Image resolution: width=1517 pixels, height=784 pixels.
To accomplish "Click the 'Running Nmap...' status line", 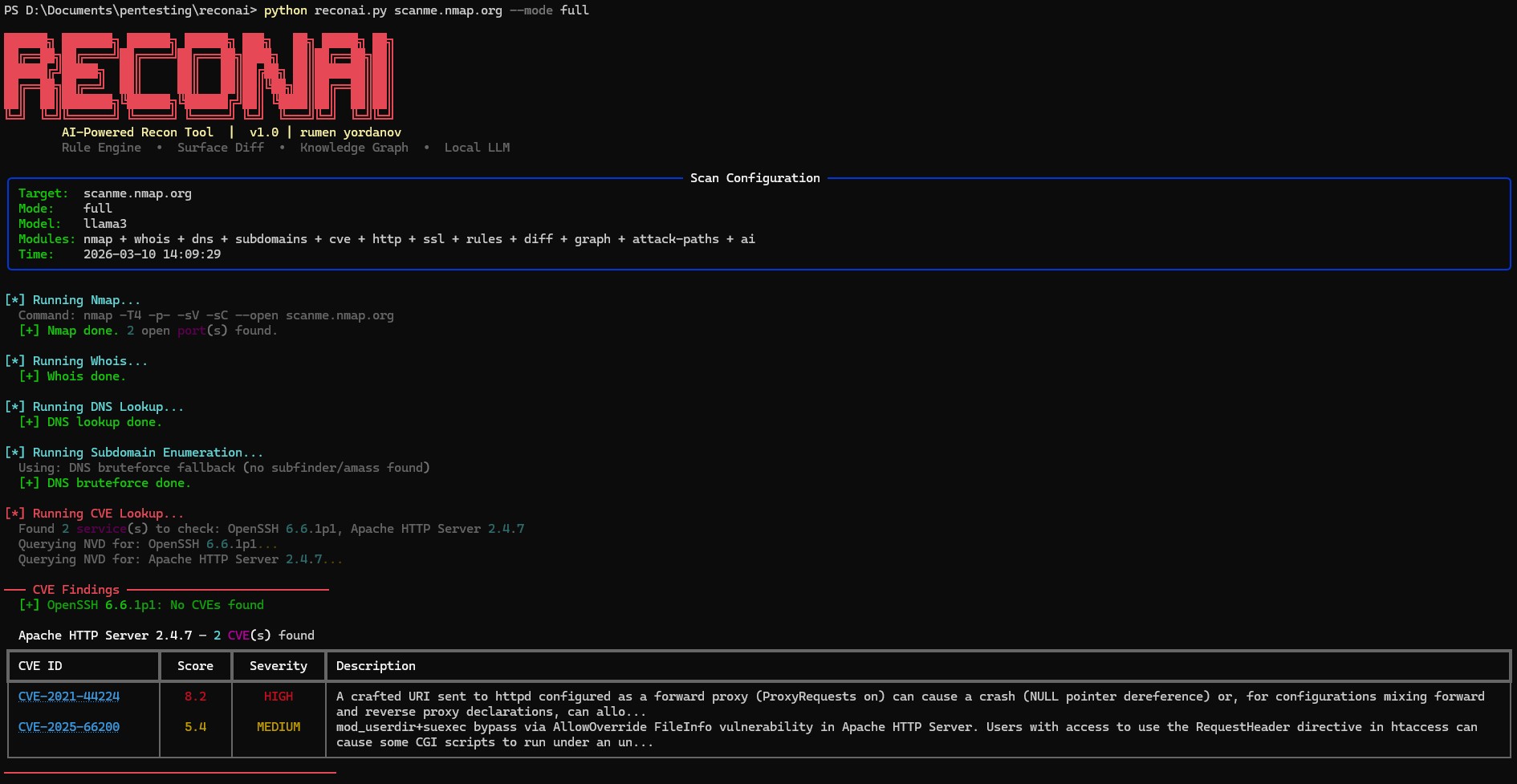I will pyautogui.click(x=72, y=300).
